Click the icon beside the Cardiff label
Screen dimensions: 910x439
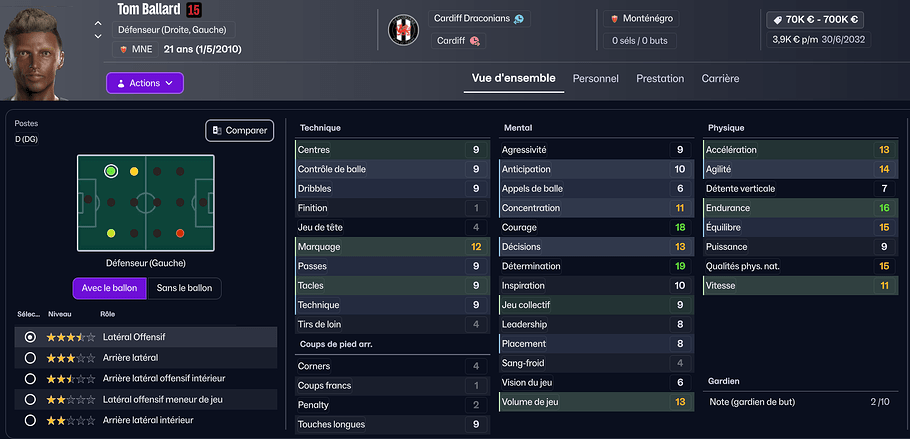(x=474, y=41)
